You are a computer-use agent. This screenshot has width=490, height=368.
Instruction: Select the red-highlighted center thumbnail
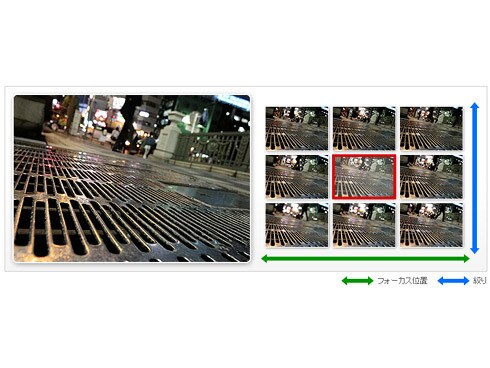click(x=364, y=177)
